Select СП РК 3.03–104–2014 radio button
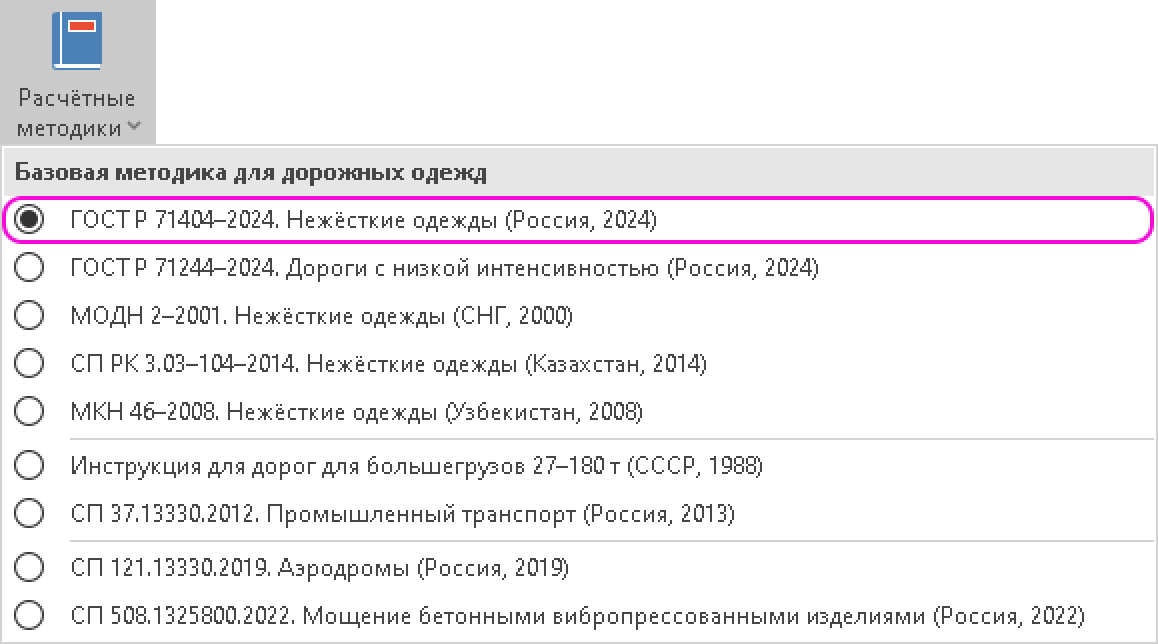 click(29, 363)
